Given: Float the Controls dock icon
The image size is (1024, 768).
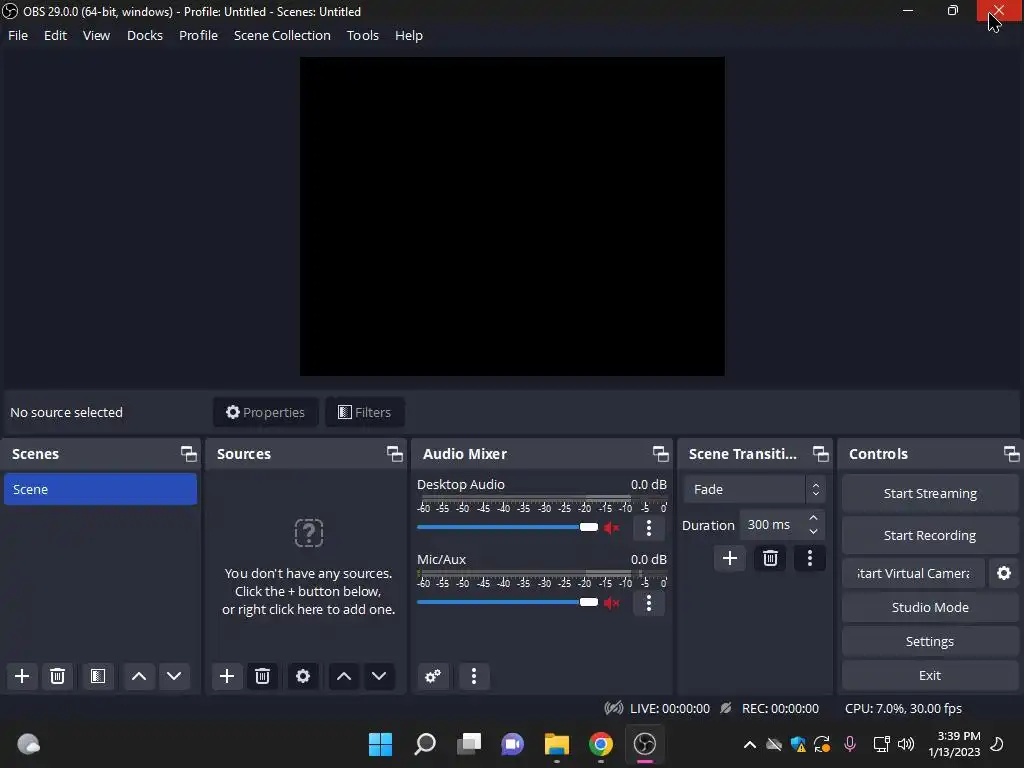Looking at the screenshot, I should tap(1011, 454).
